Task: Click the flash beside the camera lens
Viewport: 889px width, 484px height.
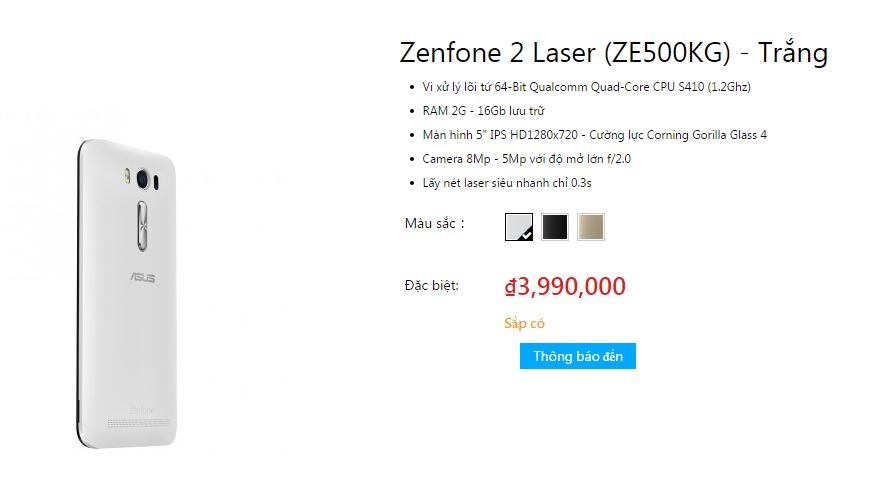Action: [x=126, y=180]
